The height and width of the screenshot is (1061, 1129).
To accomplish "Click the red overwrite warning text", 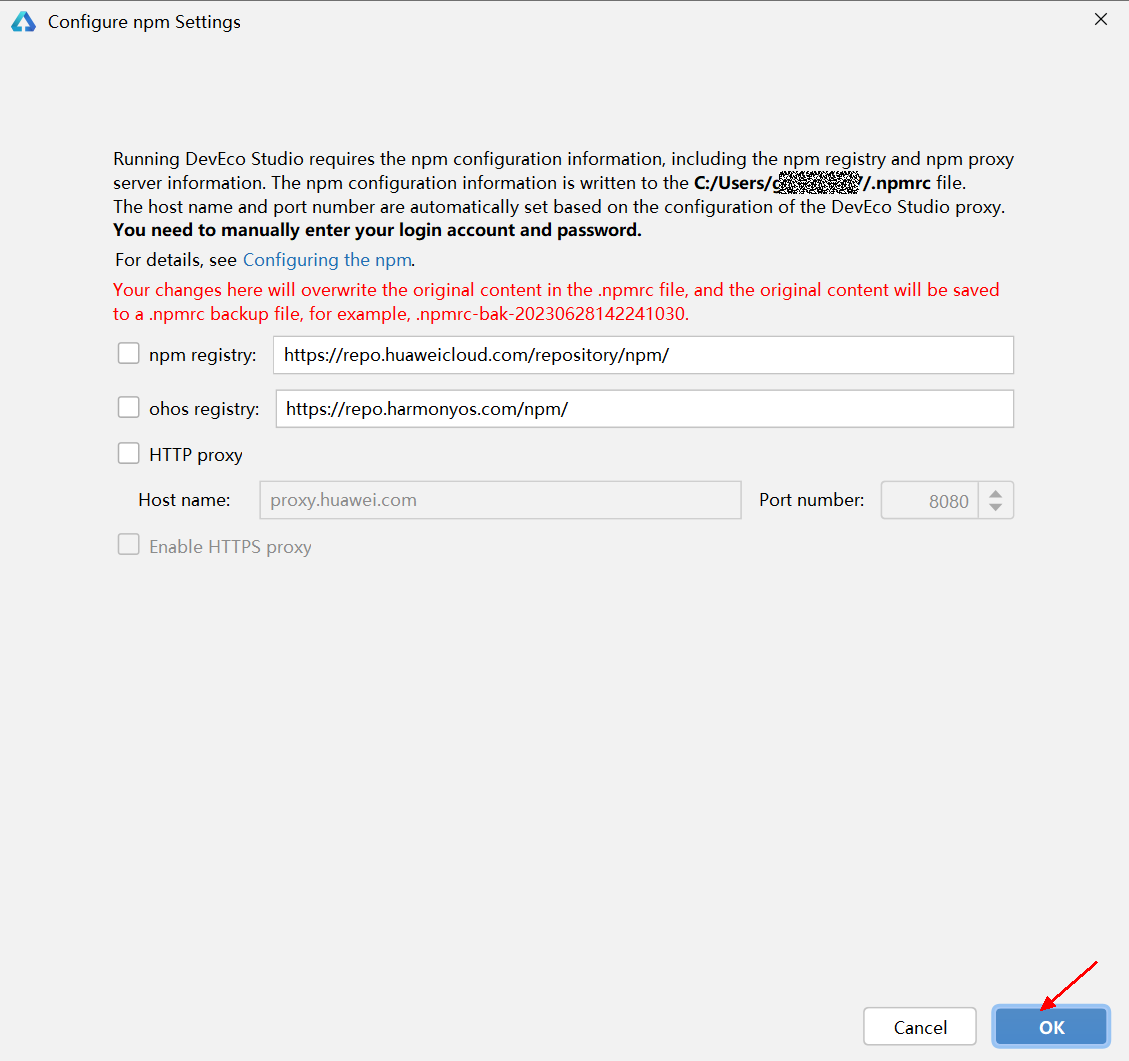I will 556,302.
